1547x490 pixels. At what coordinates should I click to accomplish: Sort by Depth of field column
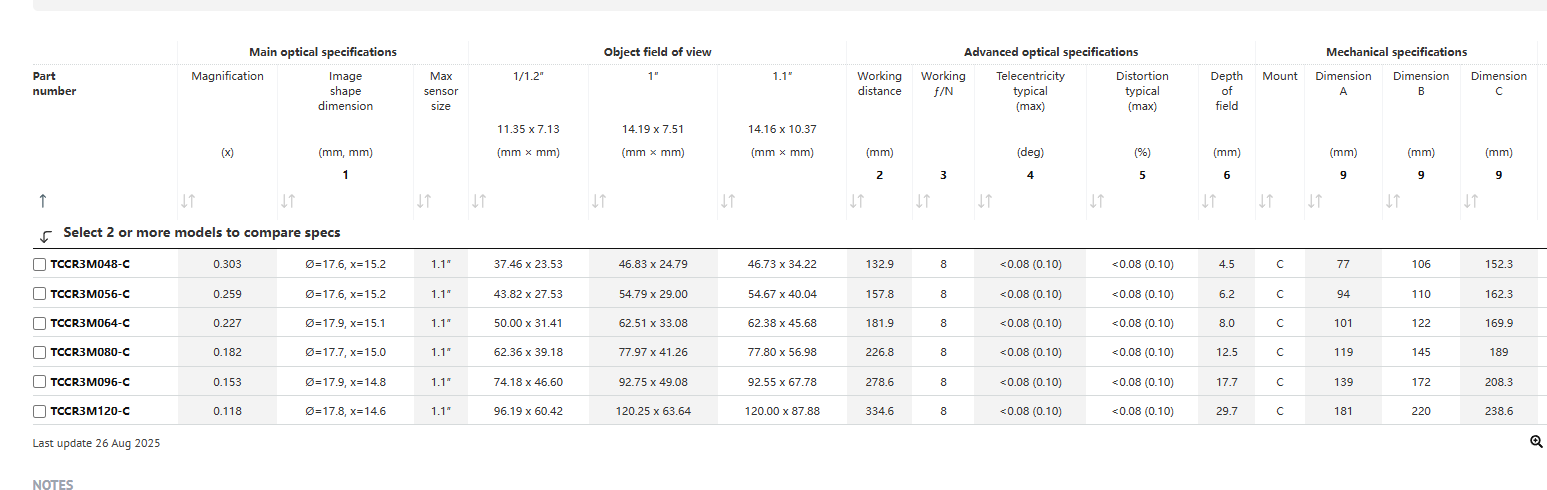(1208, 202)
